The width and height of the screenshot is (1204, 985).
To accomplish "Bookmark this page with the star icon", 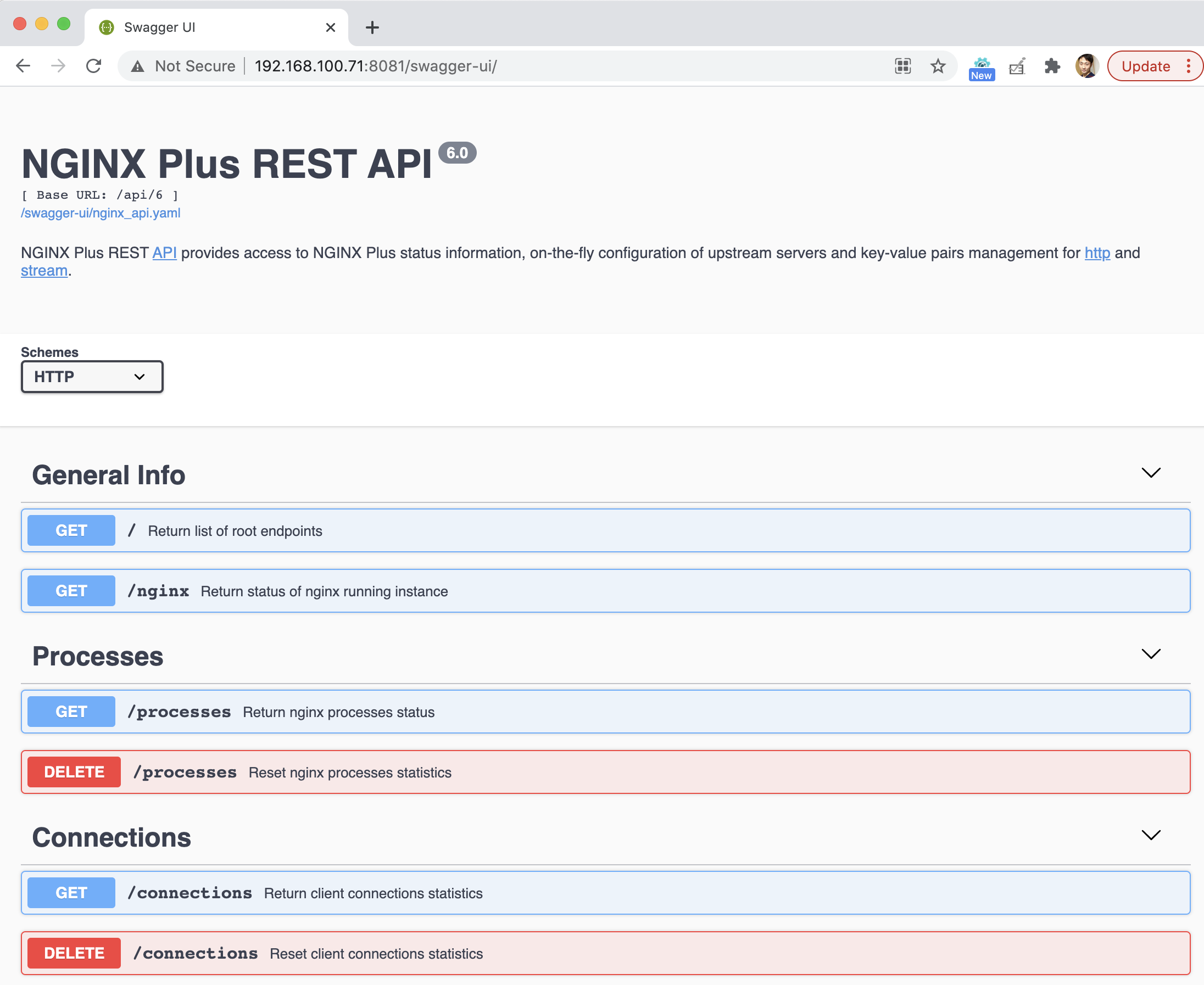I will (x=938, y=66).
